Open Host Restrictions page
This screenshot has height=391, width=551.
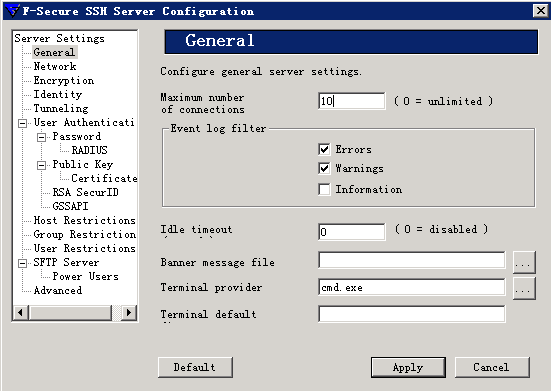pos(84,221)
